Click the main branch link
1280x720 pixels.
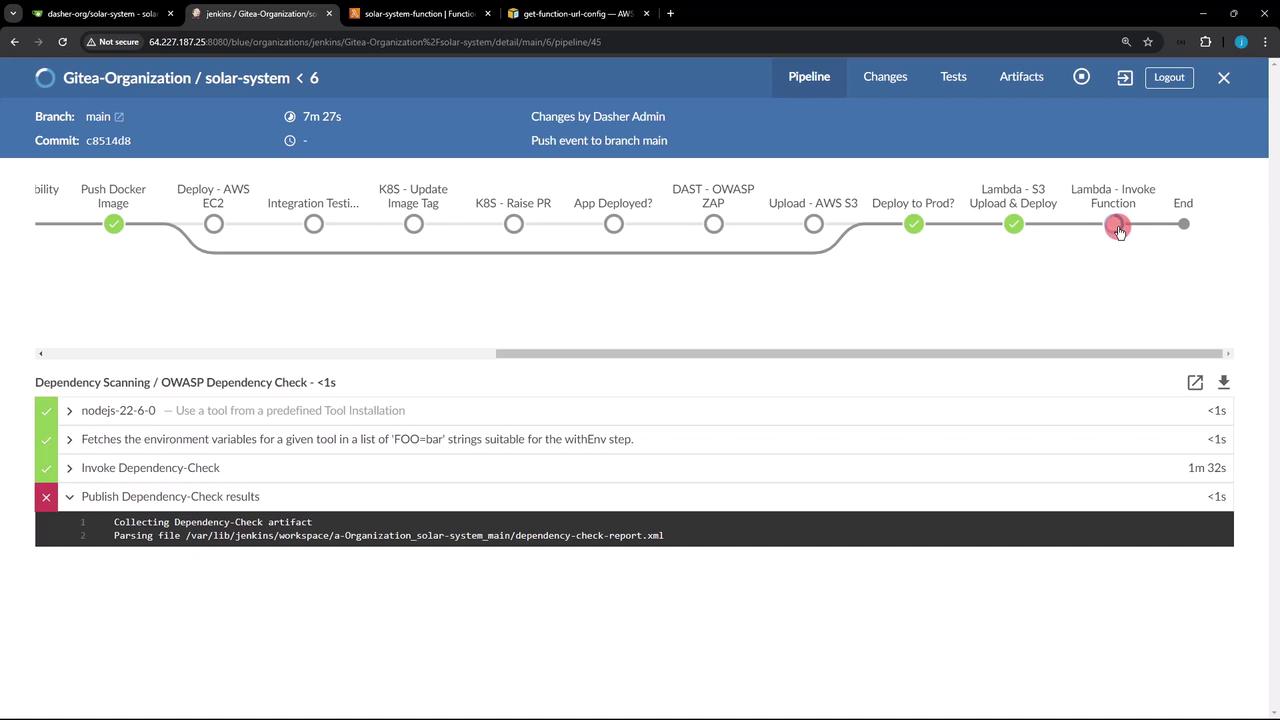coord(98,117)
